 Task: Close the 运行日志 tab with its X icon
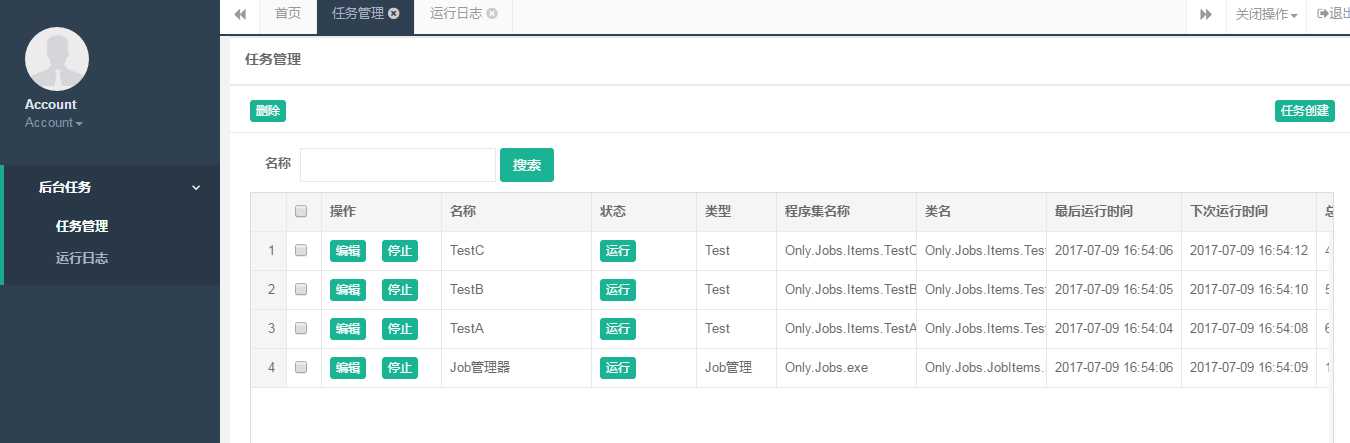point(492,14)
